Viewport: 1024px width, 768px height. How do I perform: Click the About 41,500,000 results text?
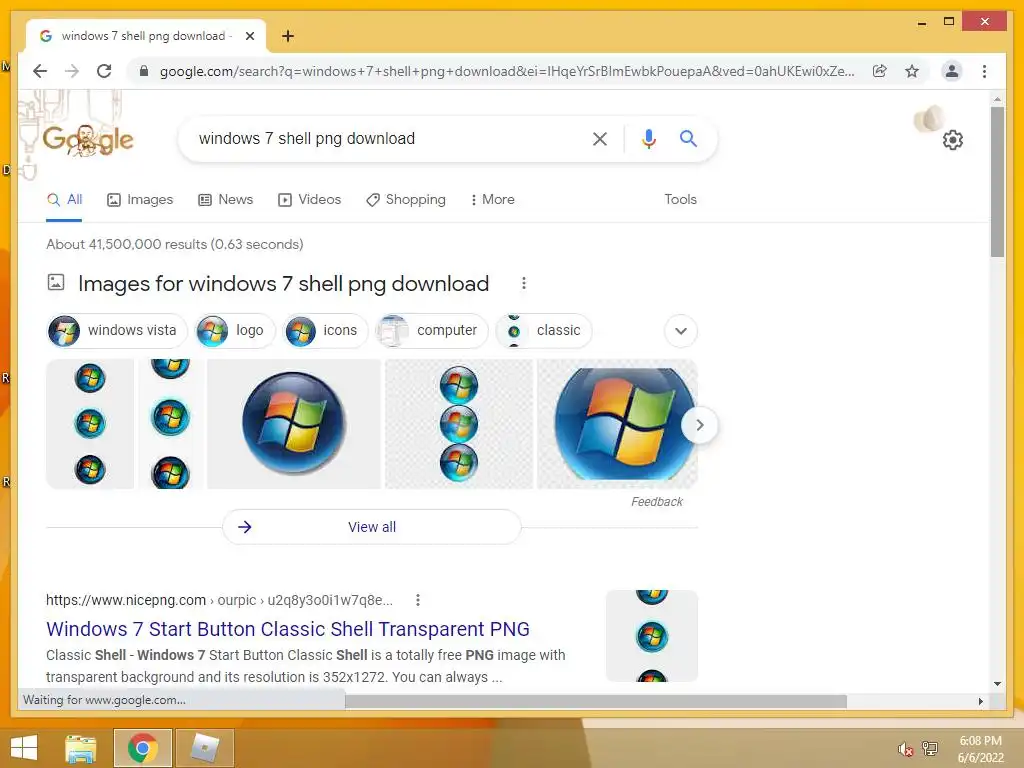[x=174, y=244]
